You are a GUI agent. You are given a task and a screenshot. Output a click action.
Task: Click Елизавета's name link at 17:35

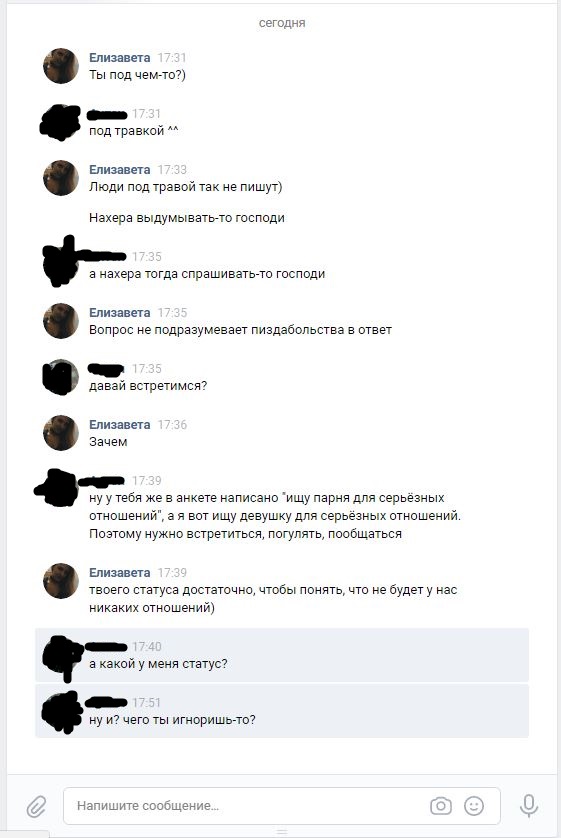(120, 313)
